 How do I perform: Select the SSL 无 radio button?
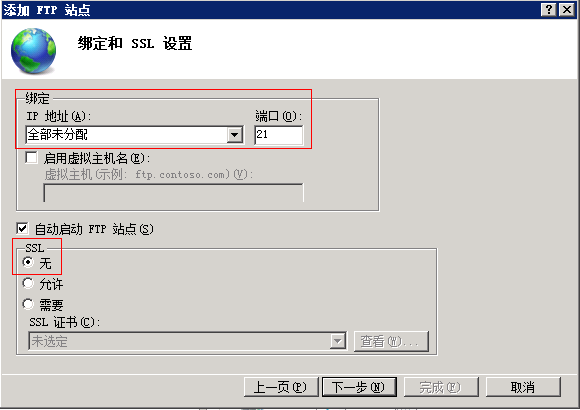coord(28,262)
